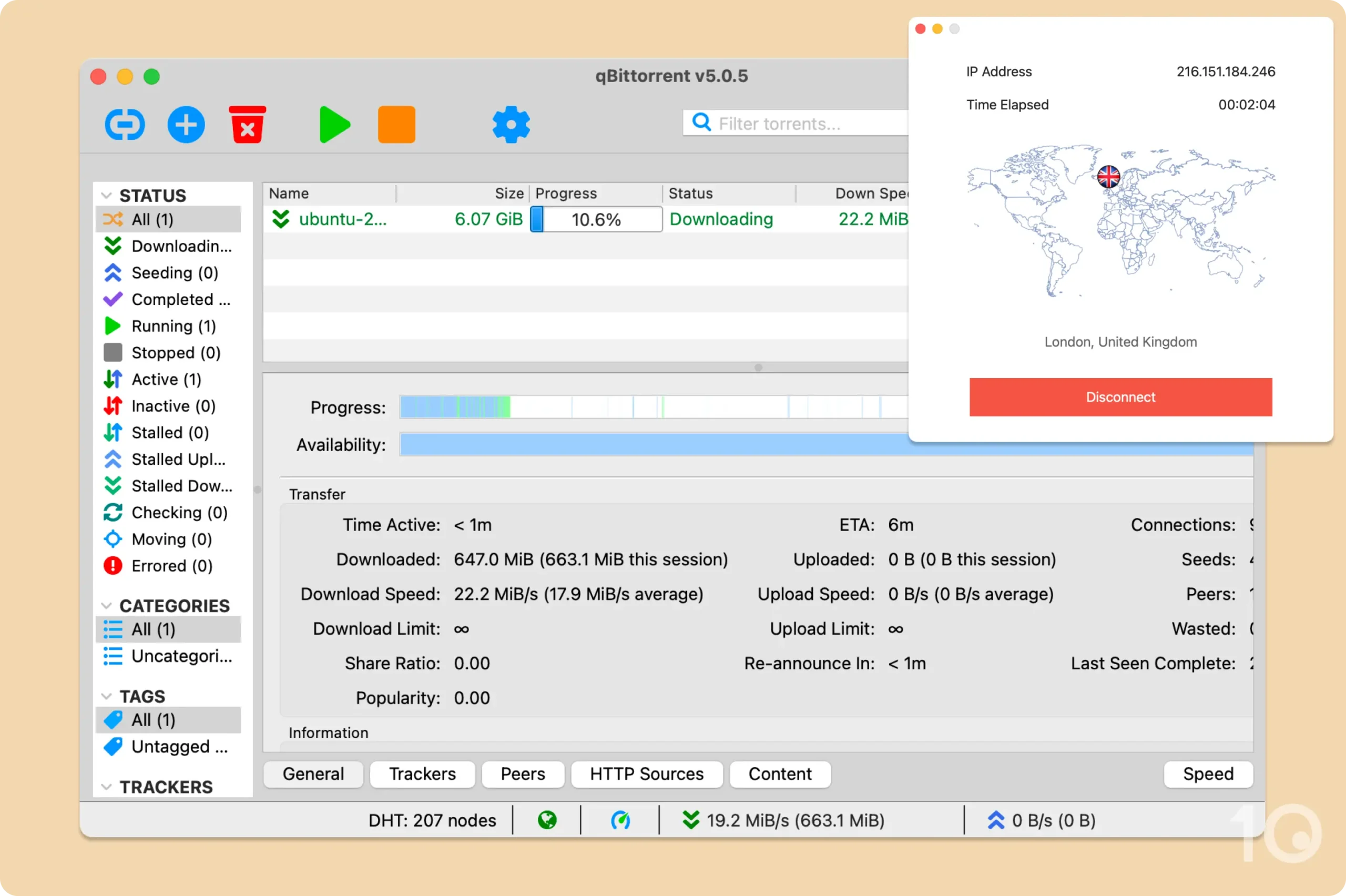Sort torrents by the Progress column header
Viewport: 1346px width, 896px height.
click(x=596, y=194)
